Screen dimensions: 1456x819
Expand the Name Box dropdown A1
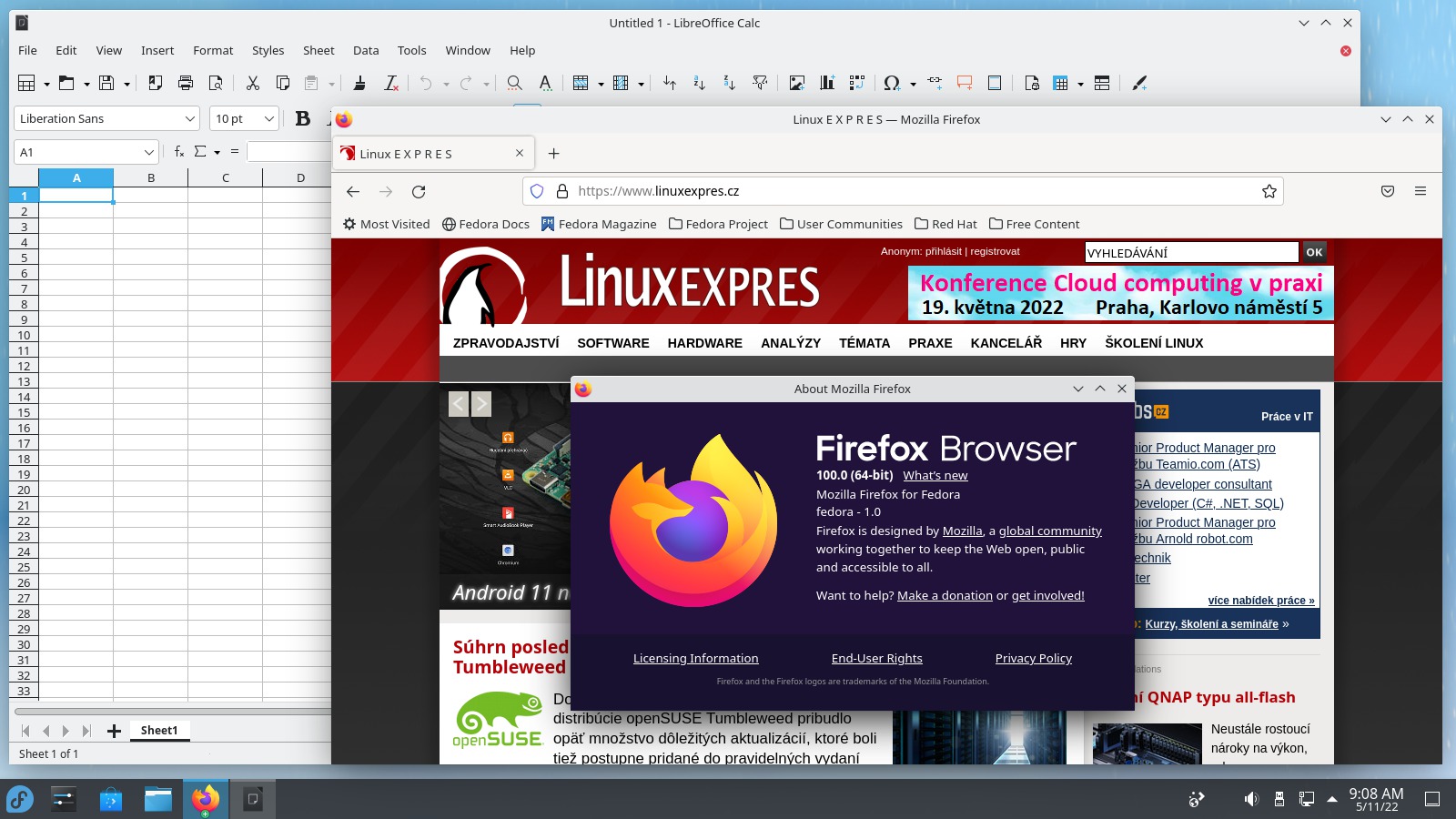coord(149,152)
